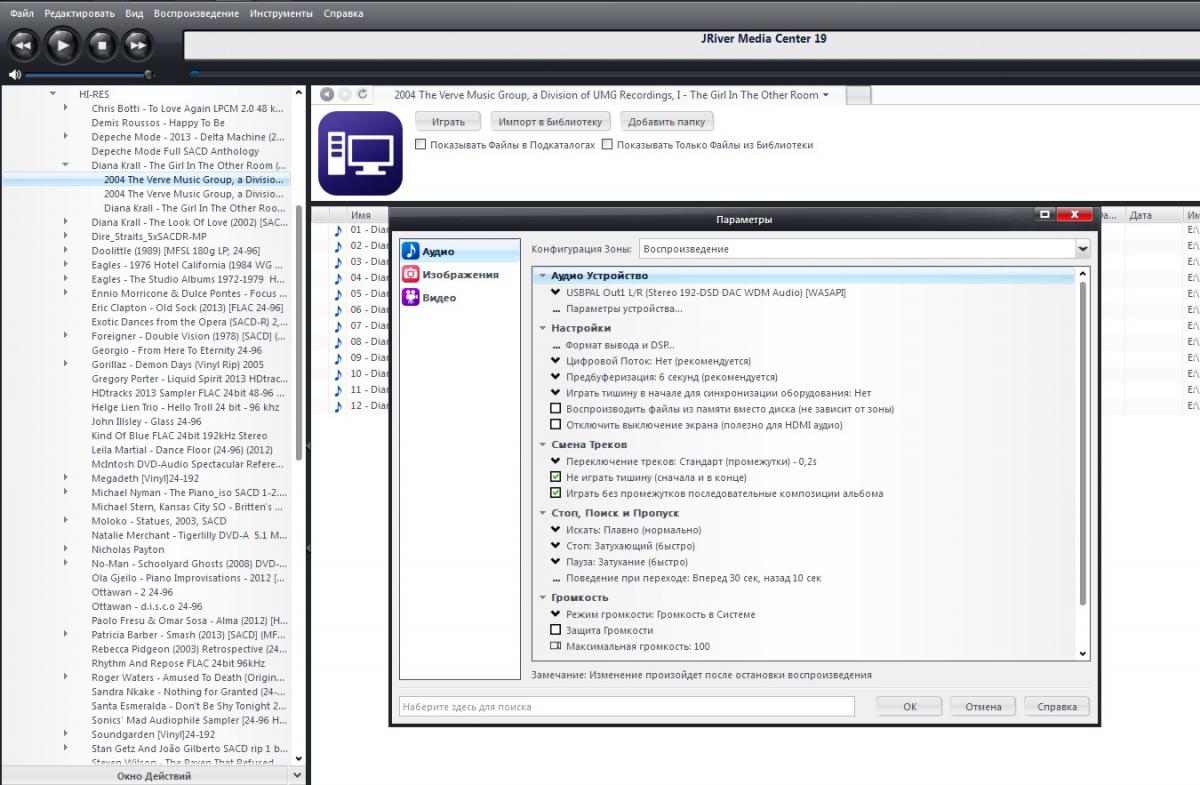Image resolution: width=1200 pixels, height=785 pixels.
Task: Open the Справка menu in the menu bar
Action: tap(344, 14)
